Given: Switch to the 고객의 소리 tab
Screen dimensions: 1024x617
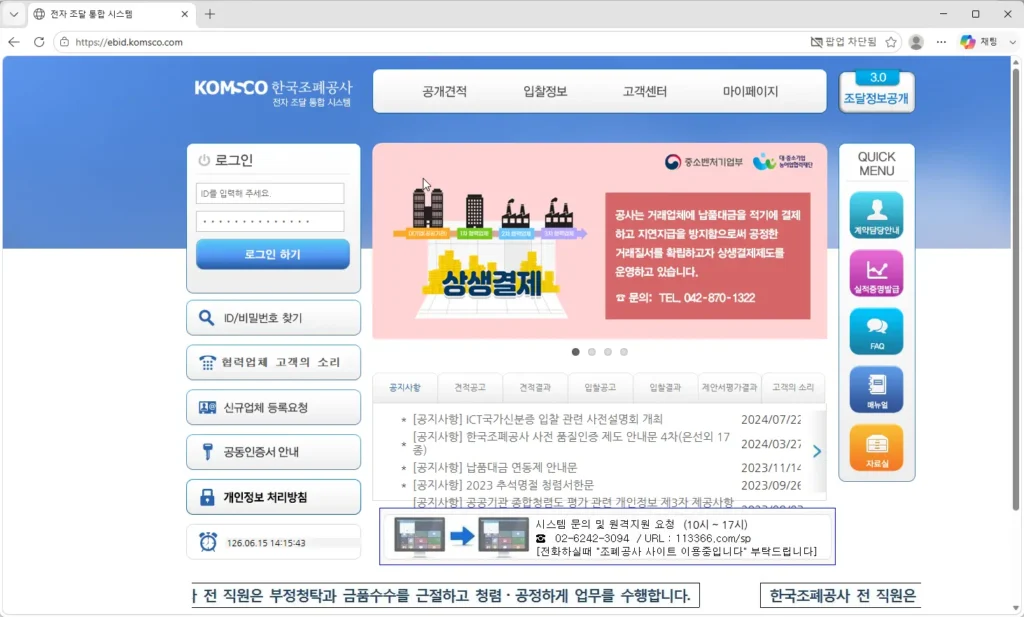Looking at the screenshot, I should (x=793, y=387).
